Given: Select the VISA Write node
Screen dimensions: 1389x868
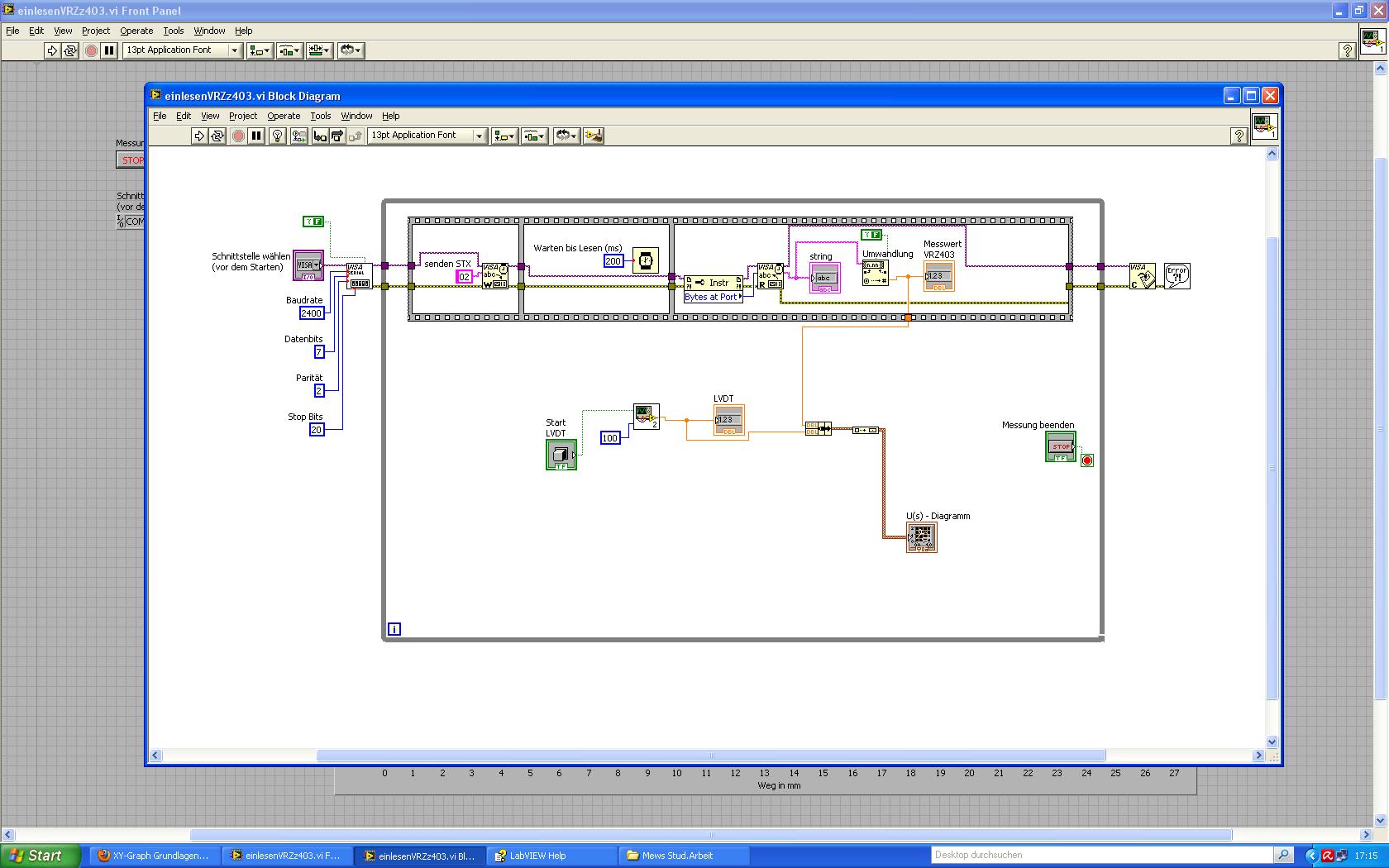Looking at the screenshot, I should (495, 276).
